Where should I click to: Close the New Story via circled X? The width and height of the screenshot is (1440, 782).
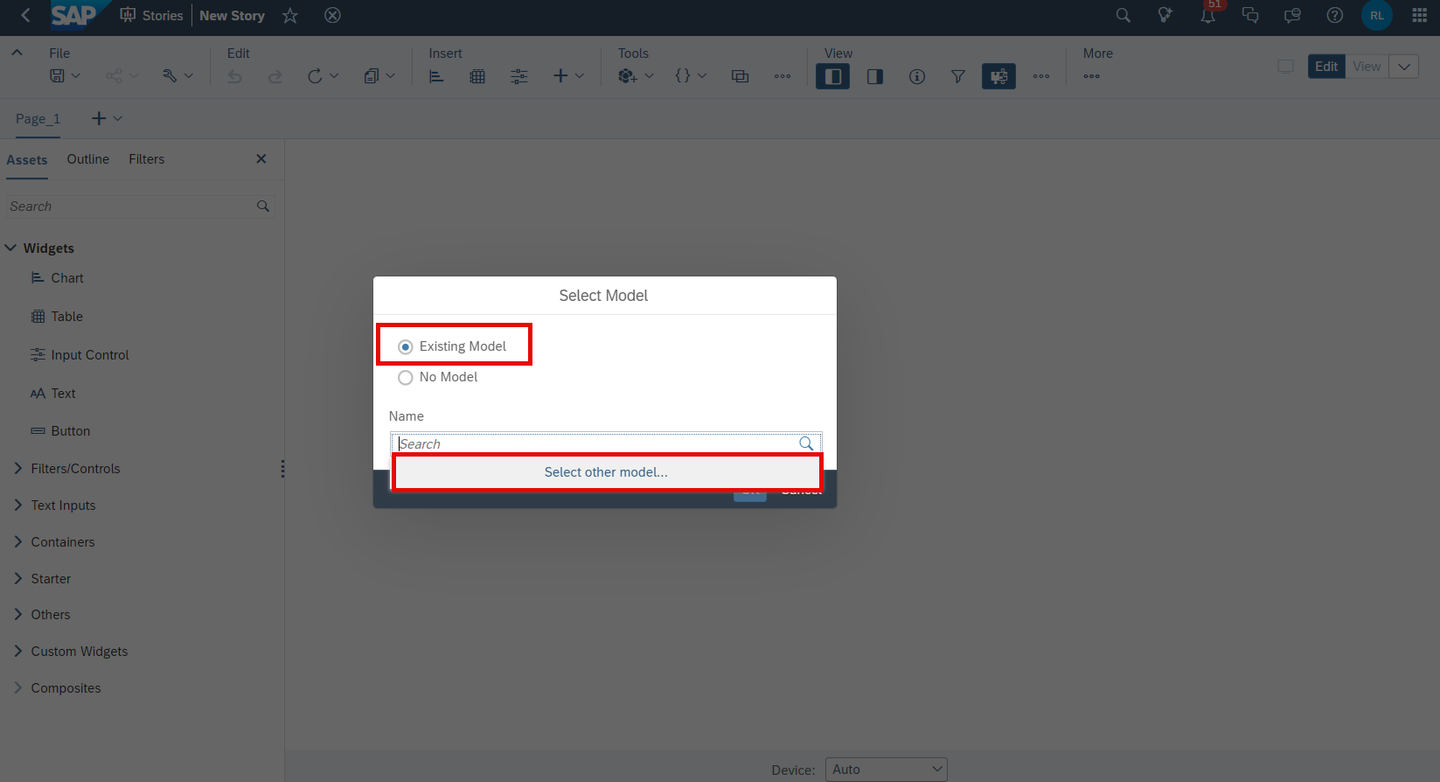[x=333, y=15]
